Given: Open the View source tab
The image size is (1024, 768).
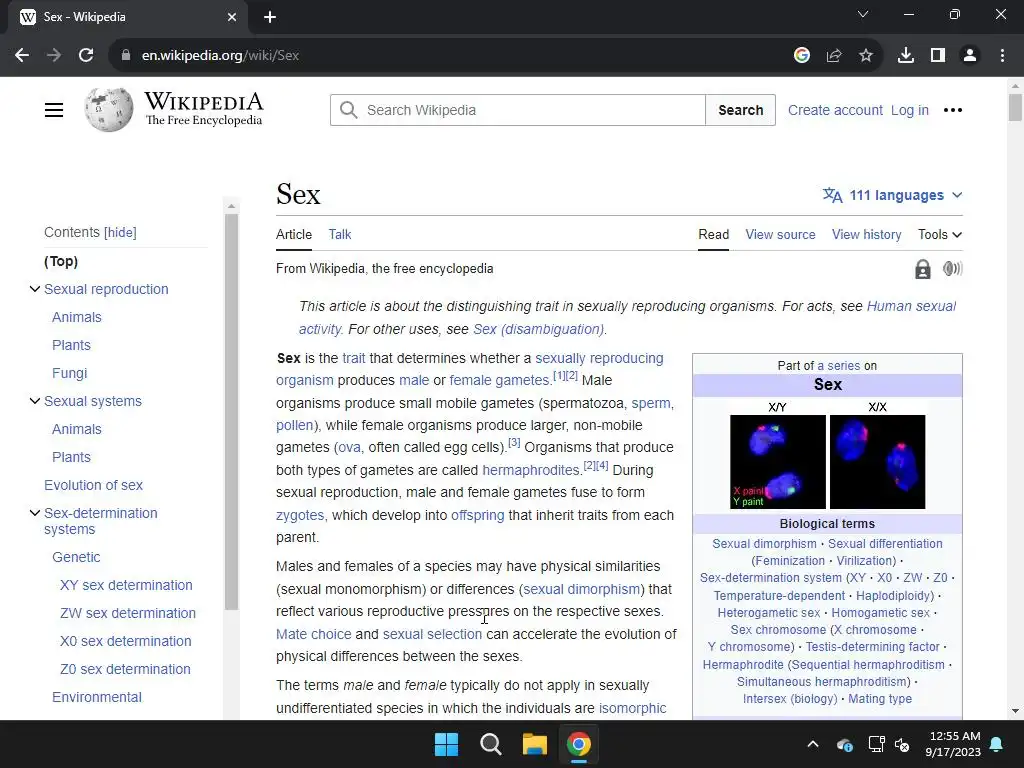Looking at the screenshot, I should [780, 234].
